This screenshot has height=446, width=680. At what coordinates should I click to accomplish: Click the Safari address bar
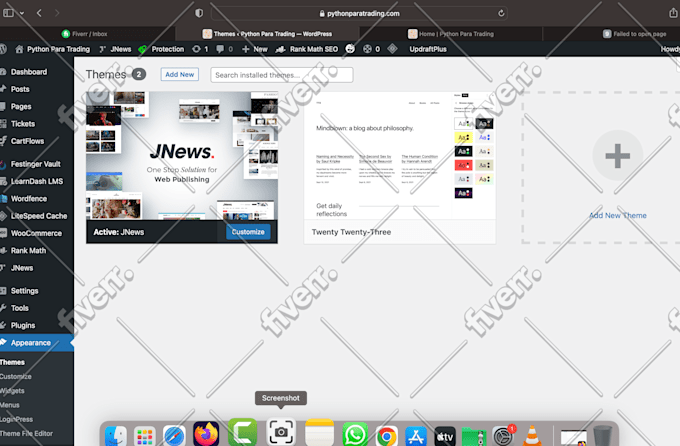tap(359, 13)
